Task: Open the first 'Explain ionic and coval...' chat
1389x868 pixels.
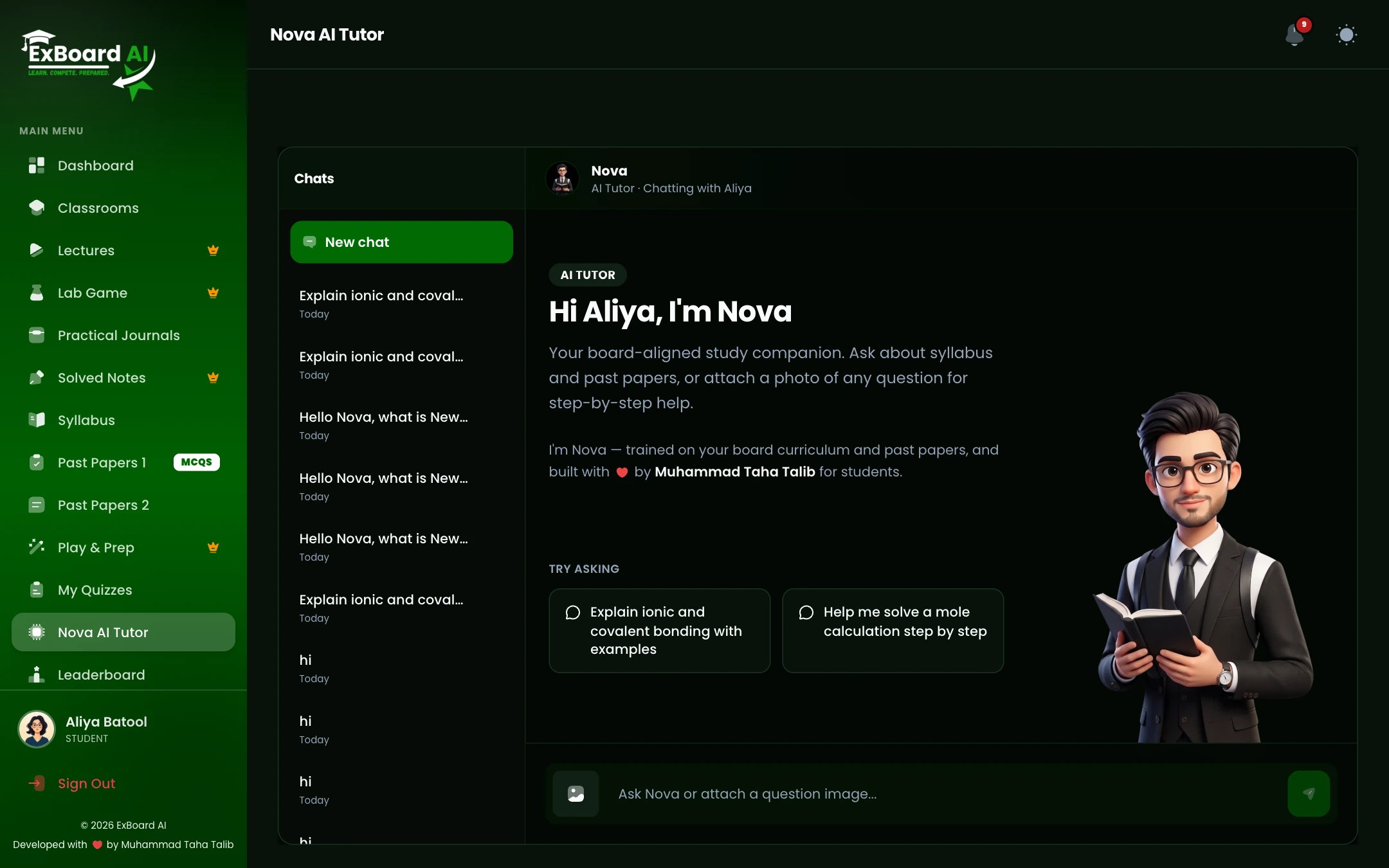Action: (401, 303)
